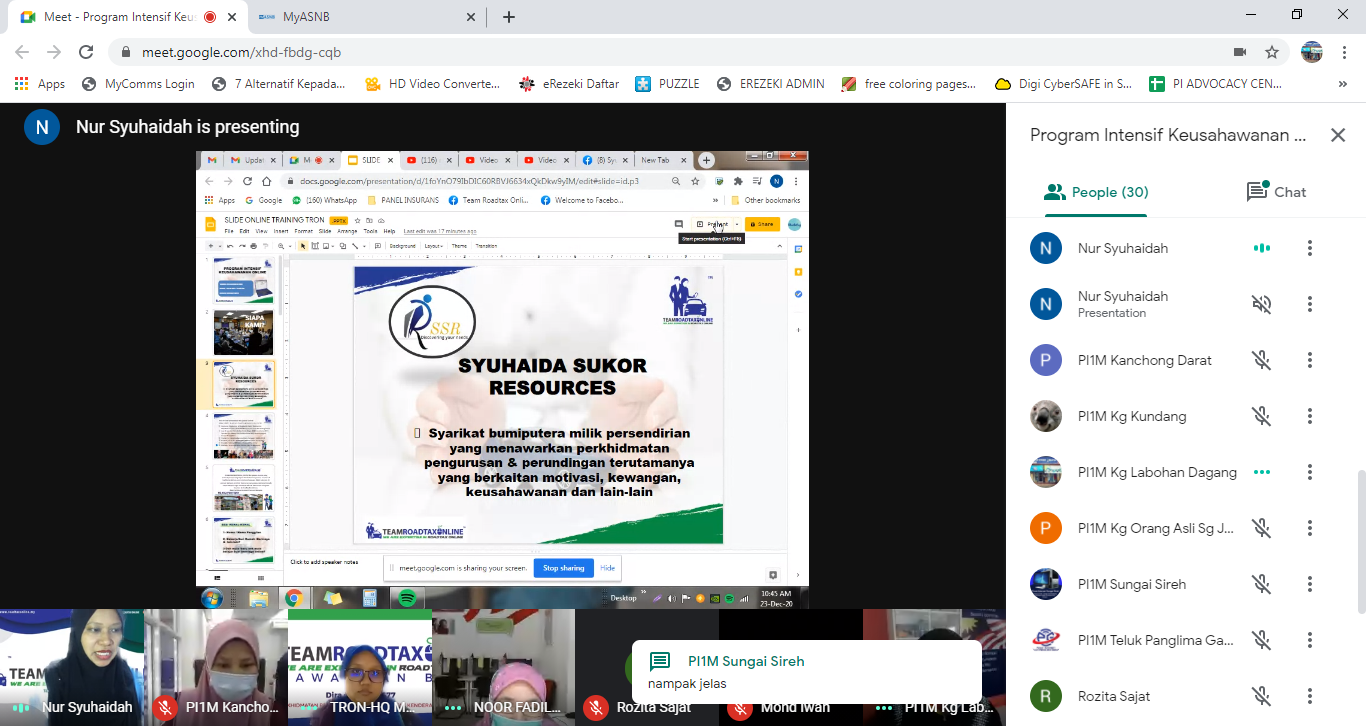Open chat notification from PI1M Sungai Sireh
Image resolution: width=1366 pixels, height=726 pixels.
point(806,672)
